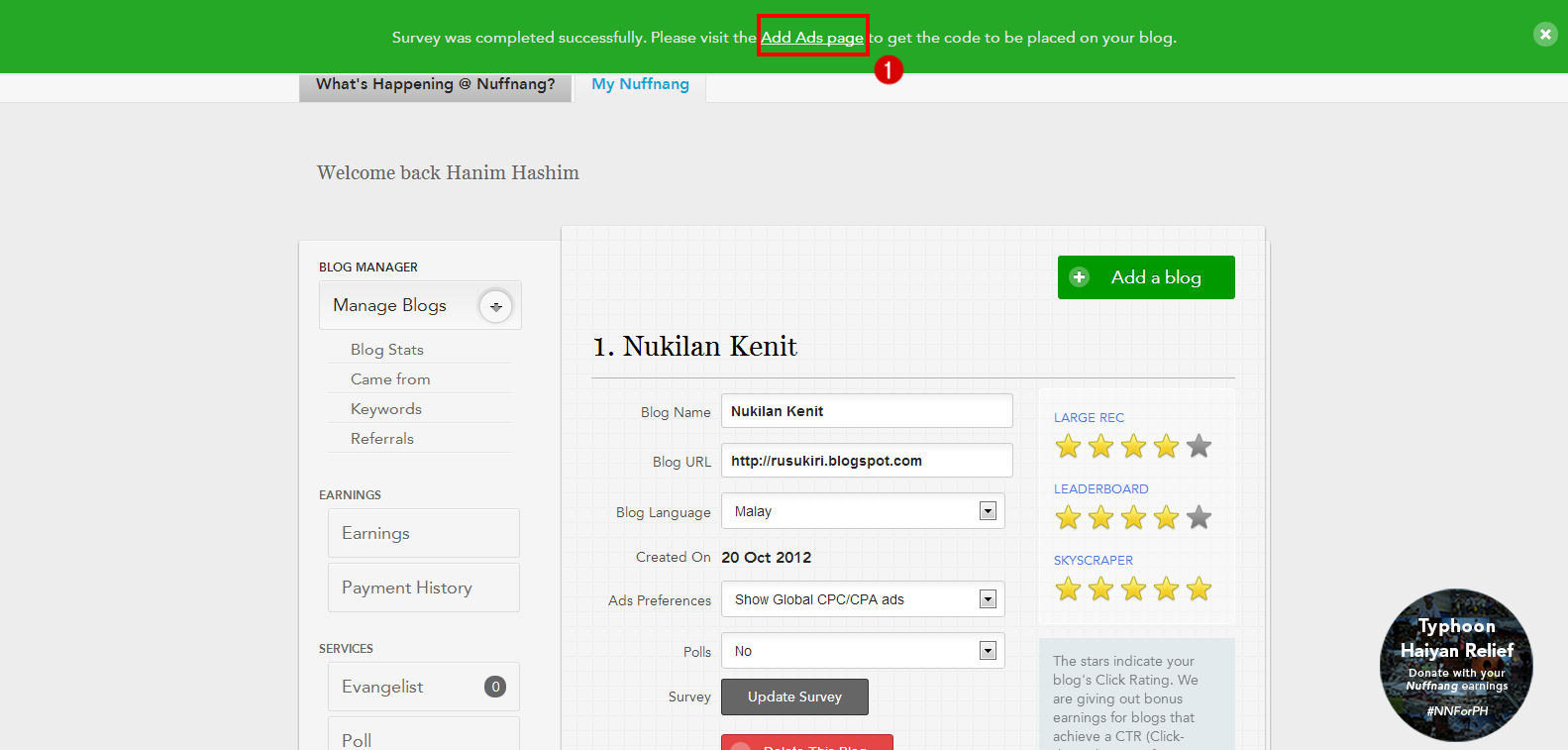Open Blog Stats in sidebar
Image resolution: width=1568 pixels, height=750 pixels.
[x=386, y=350]
